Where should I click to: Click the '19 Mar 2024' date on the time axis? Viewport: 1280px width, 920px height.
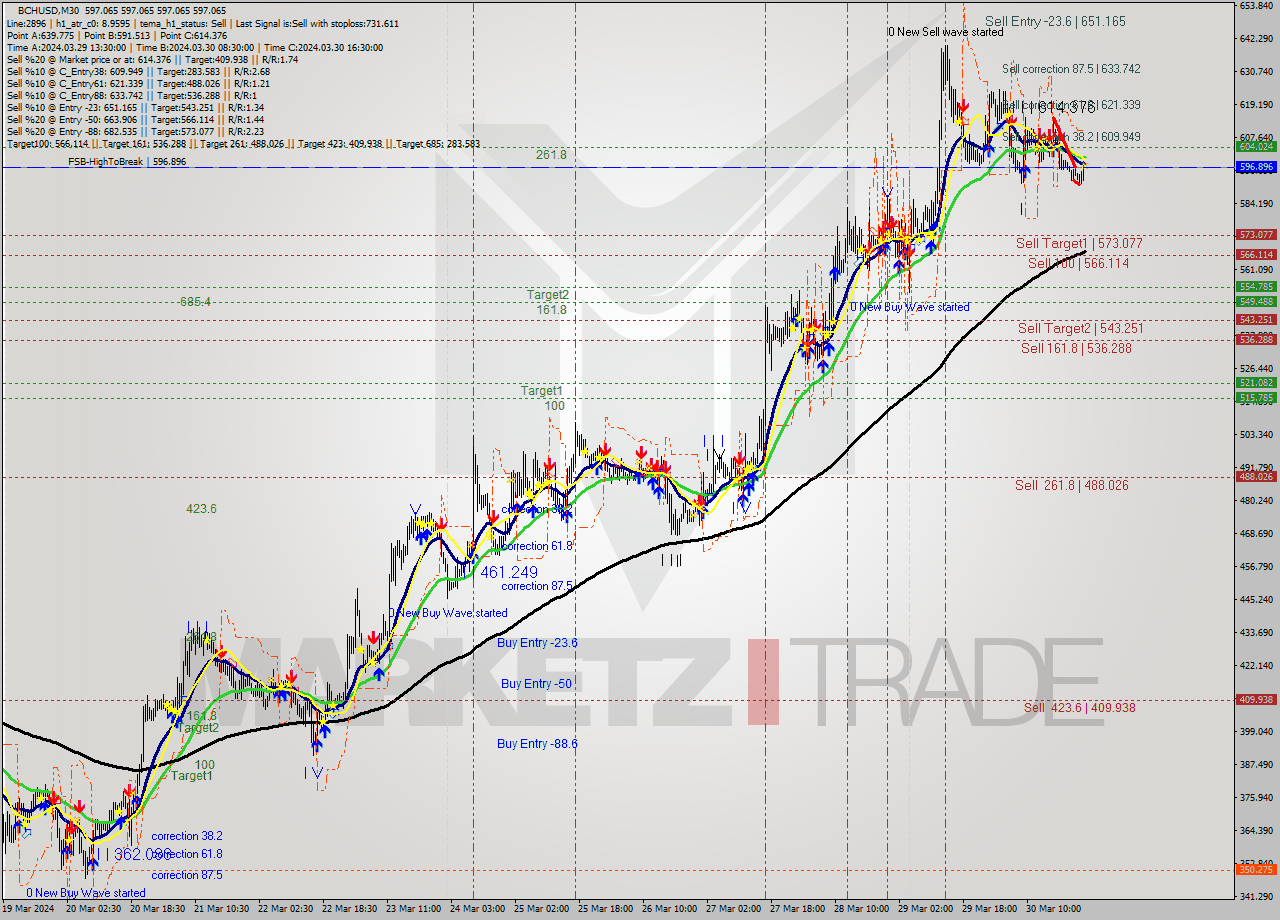(x=29, y=909)
